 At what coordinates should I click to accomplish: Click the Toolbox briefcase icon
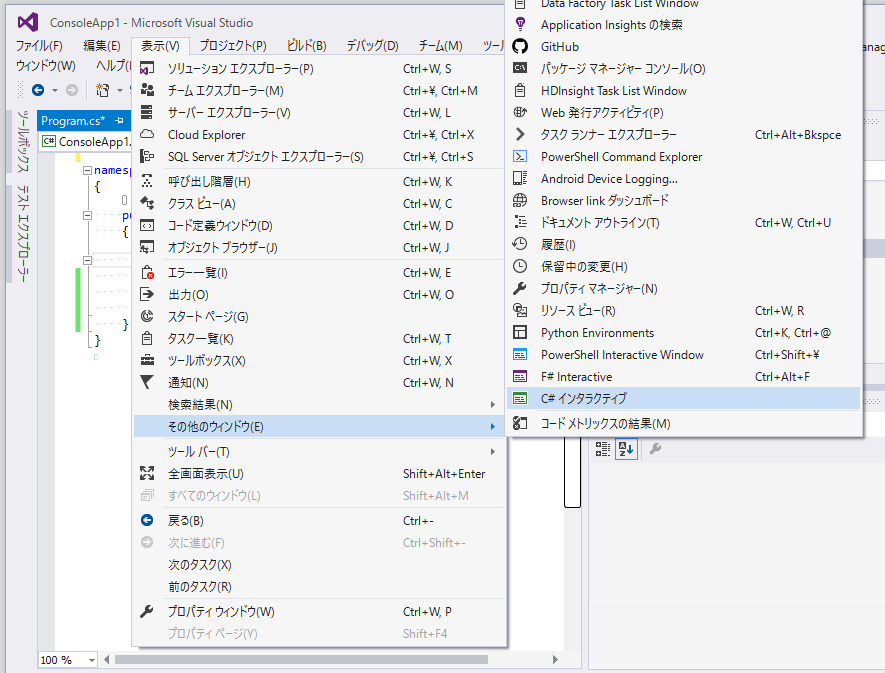pos(147,360)
